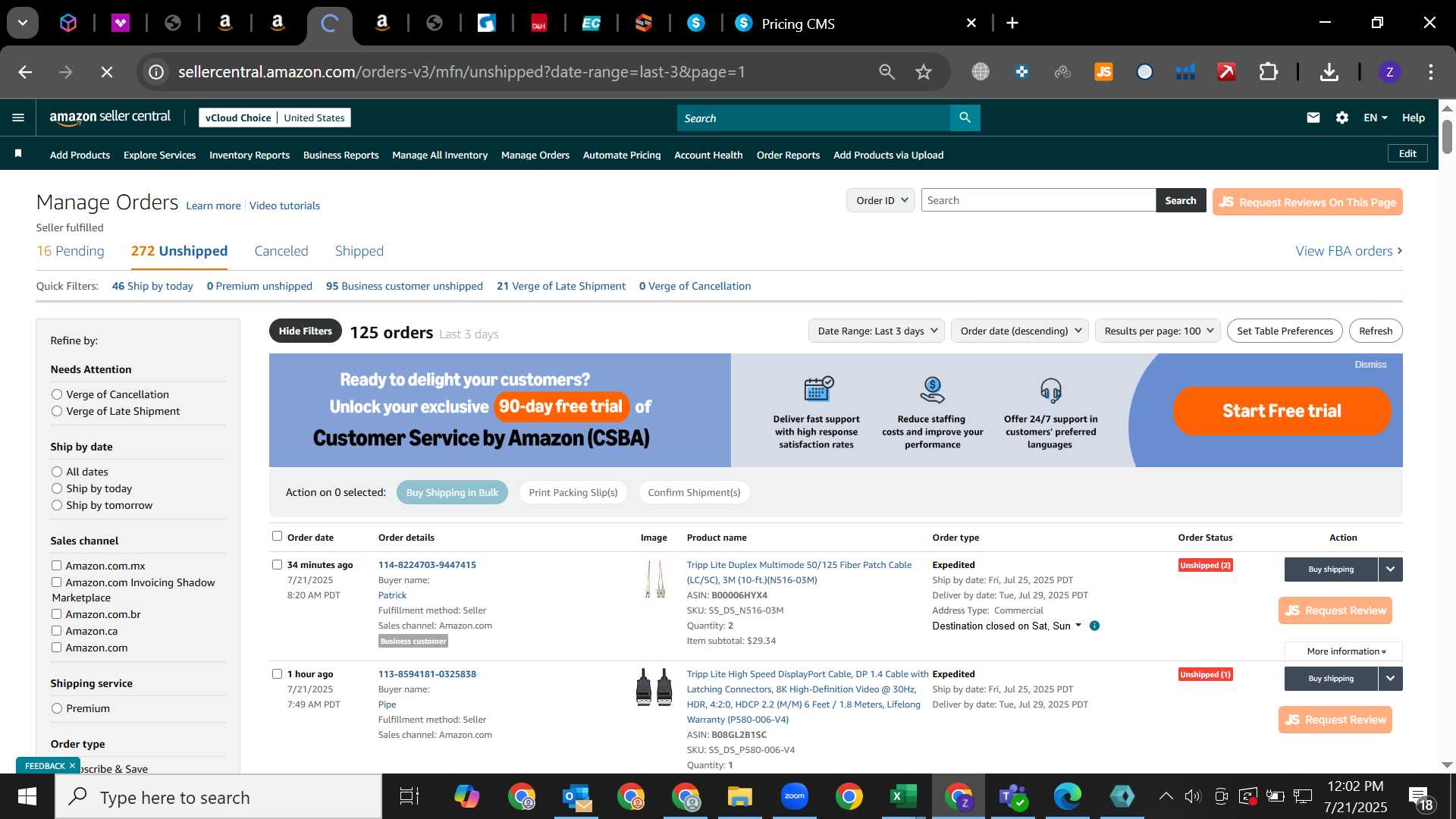Open the tab search dropdown chevron
Screen dimensions: 1456x819
coord(23,23)
